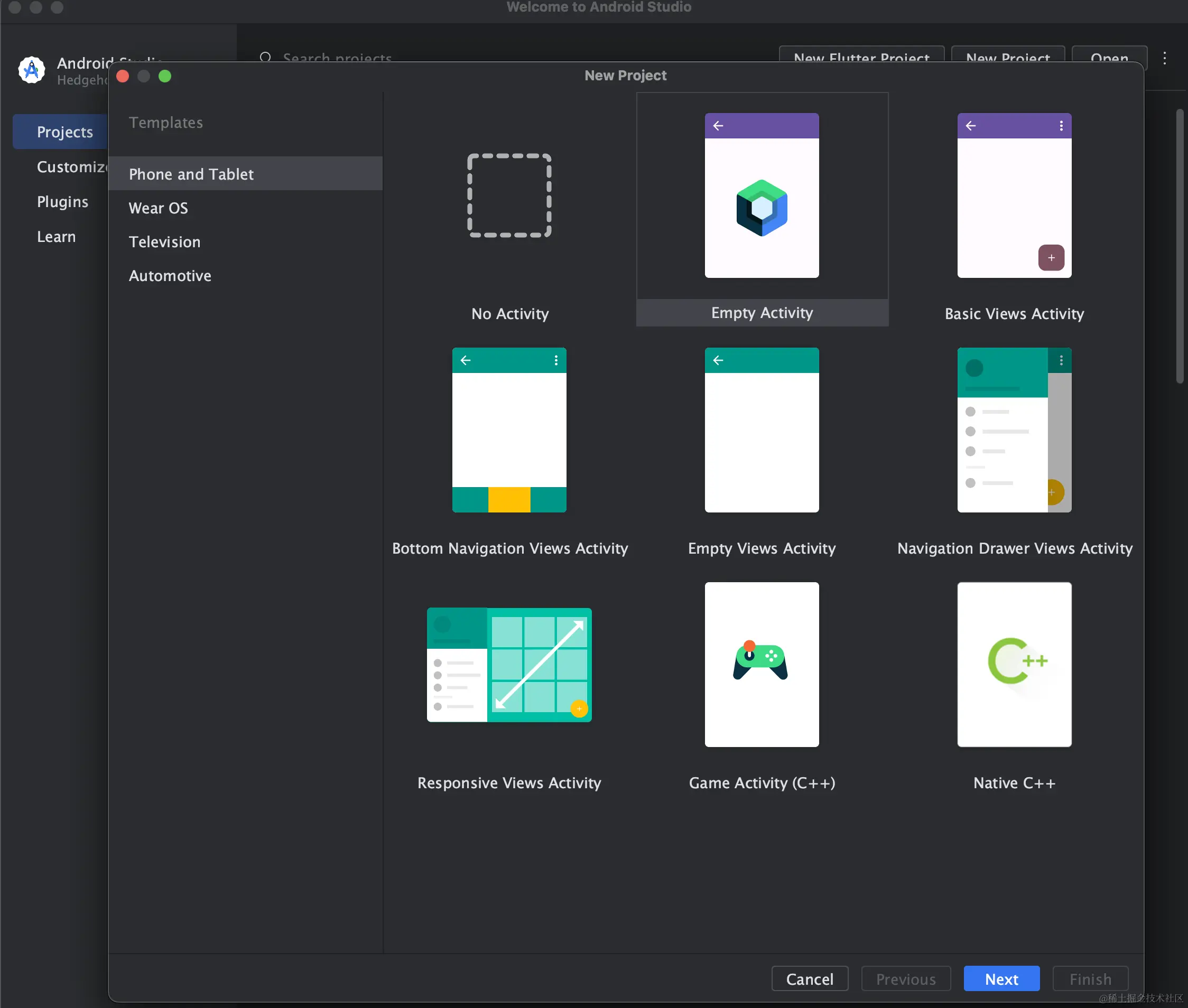This screenshot has height=1008, width=1188.
Task: Click the search magnifier icon in welcome window
Action: point(265,57)
